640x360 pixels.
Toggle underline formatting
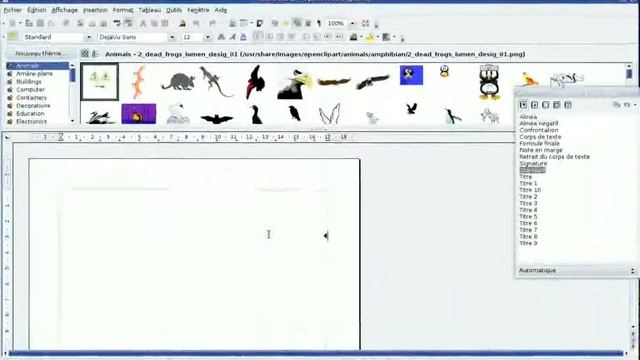pos(243,37)
